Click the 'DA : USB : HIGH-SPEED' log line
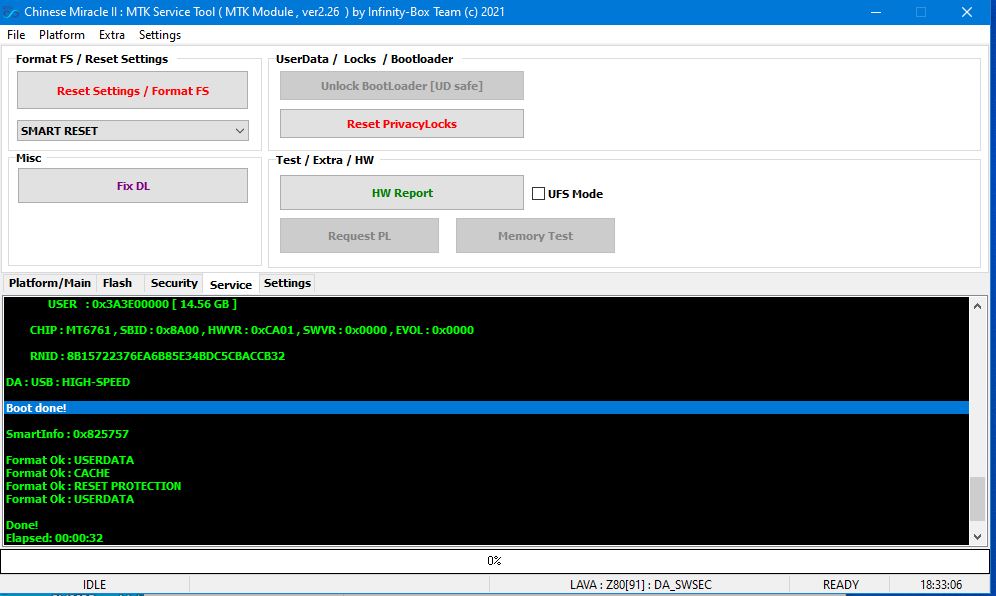Image resolution: width=996 pixels, height=596 pixels. pyautogui.click(x=68, y=382)
